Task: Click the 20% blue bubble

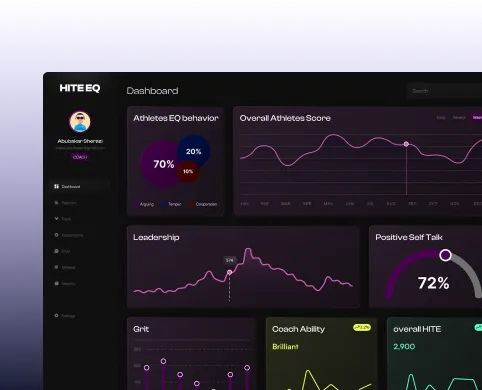Action: [193, 151]
